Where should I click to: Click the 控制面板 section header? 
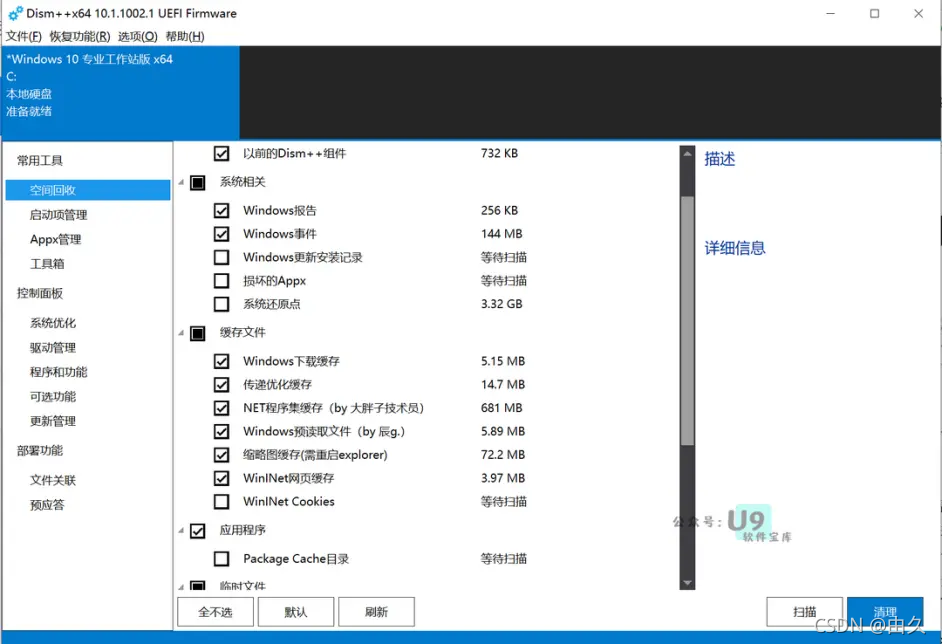point(40,293)
